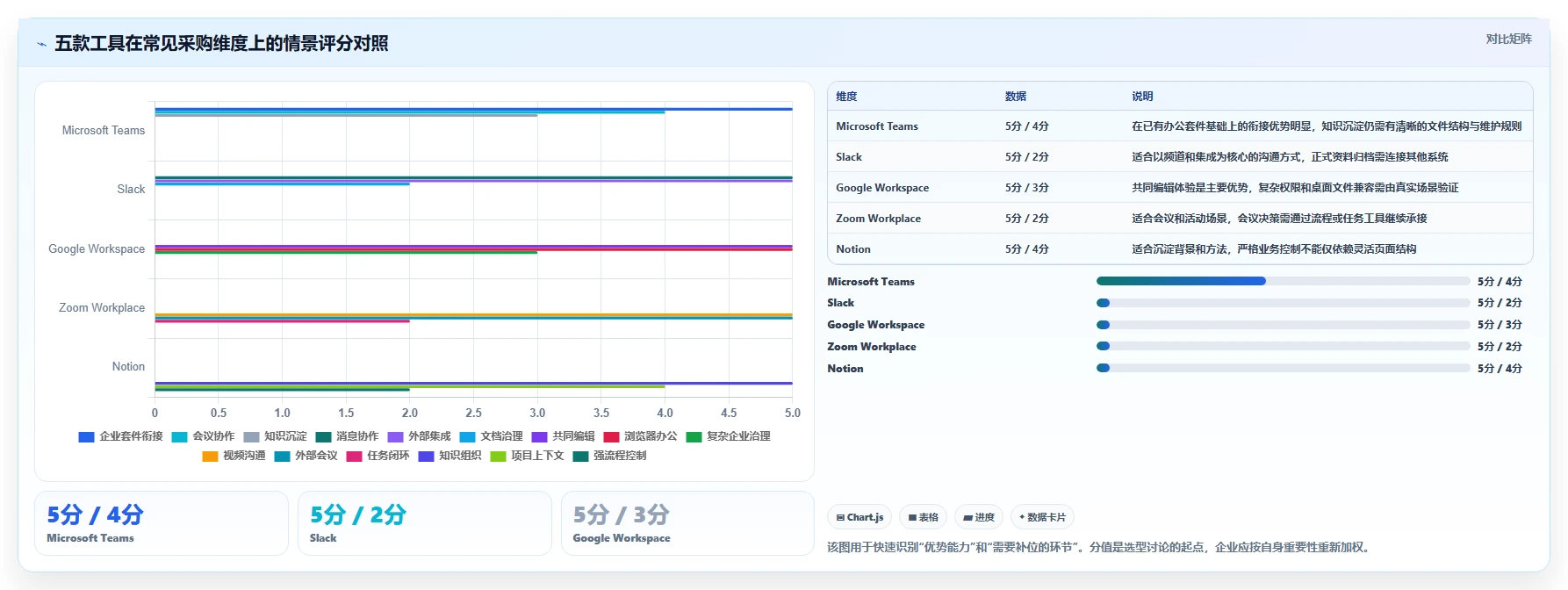
Task: Click the Zoom Workplace progress bar
Action: click(1283, 346)
